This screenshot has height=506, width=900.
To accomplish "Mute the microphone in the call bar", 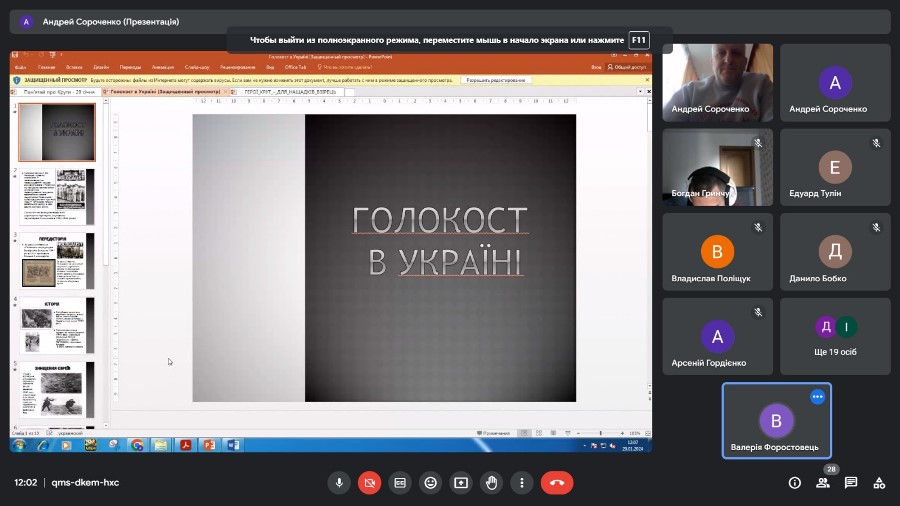I will [339, 482].
